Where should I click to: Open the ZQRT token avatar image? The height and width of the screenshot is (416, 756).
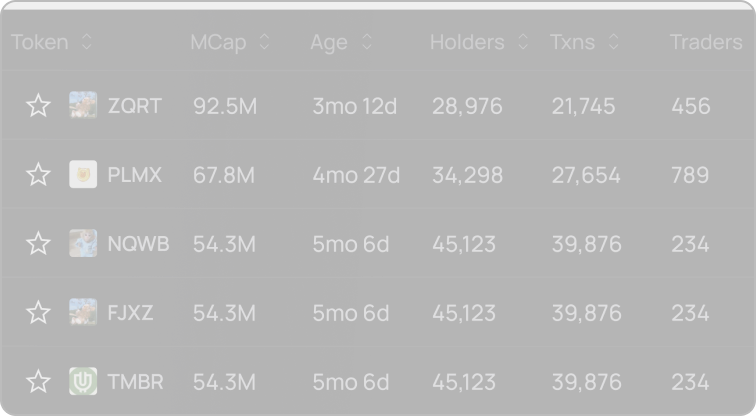pyautogui.click(x=83, y=105)
